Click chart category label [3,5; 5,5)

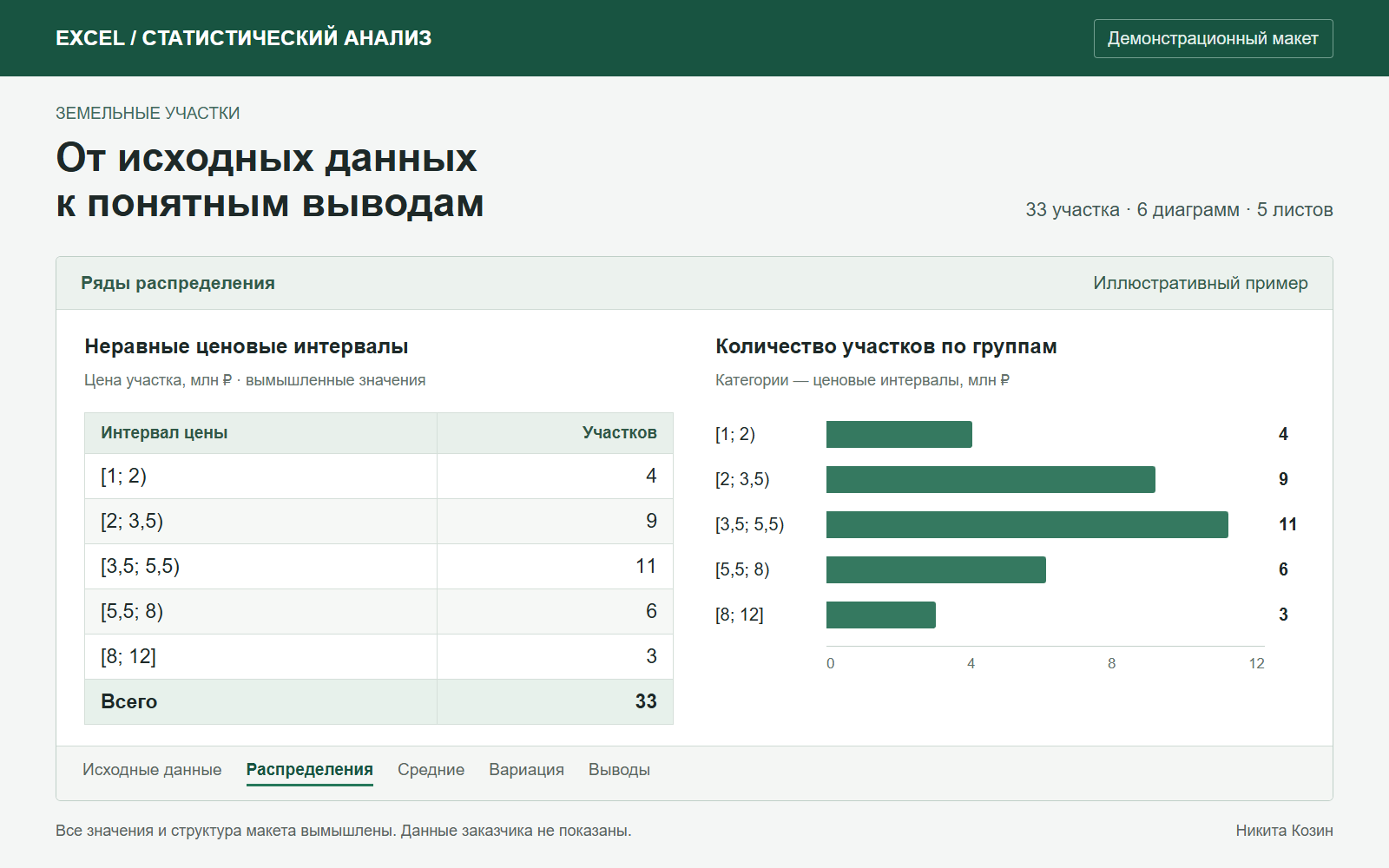click(x=750, y=524)
